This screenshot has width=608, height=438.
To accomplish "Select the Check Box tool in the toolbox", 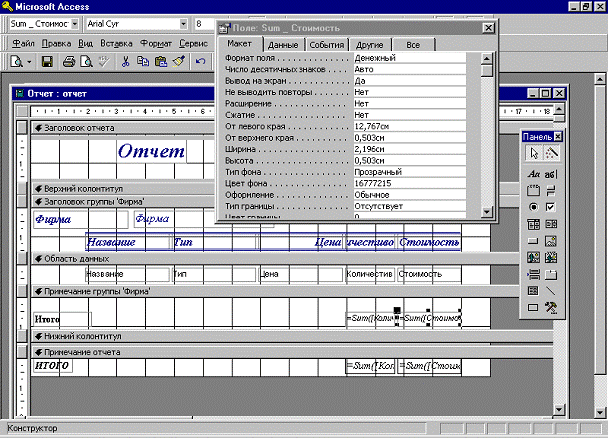I will click(551, 206).
